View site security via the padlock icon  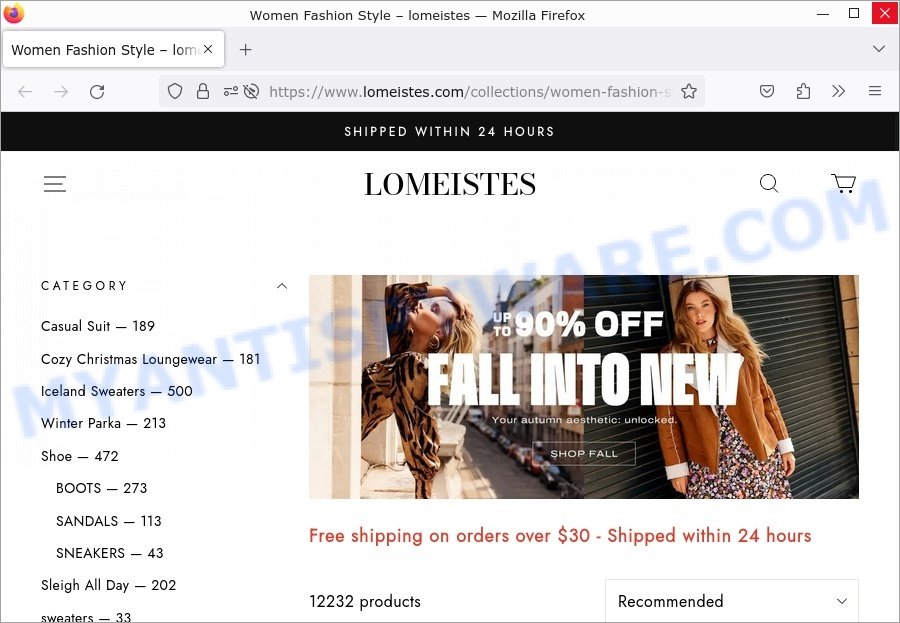pos(203,91)
